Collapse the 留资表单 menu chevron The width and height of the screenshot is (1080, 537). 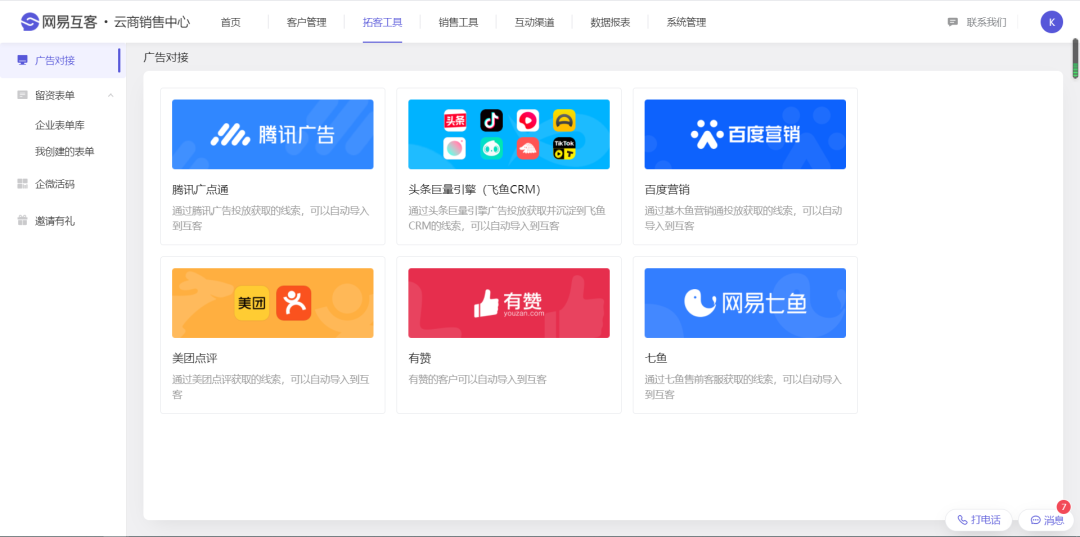pyautogui.click(x=110, y=95)
